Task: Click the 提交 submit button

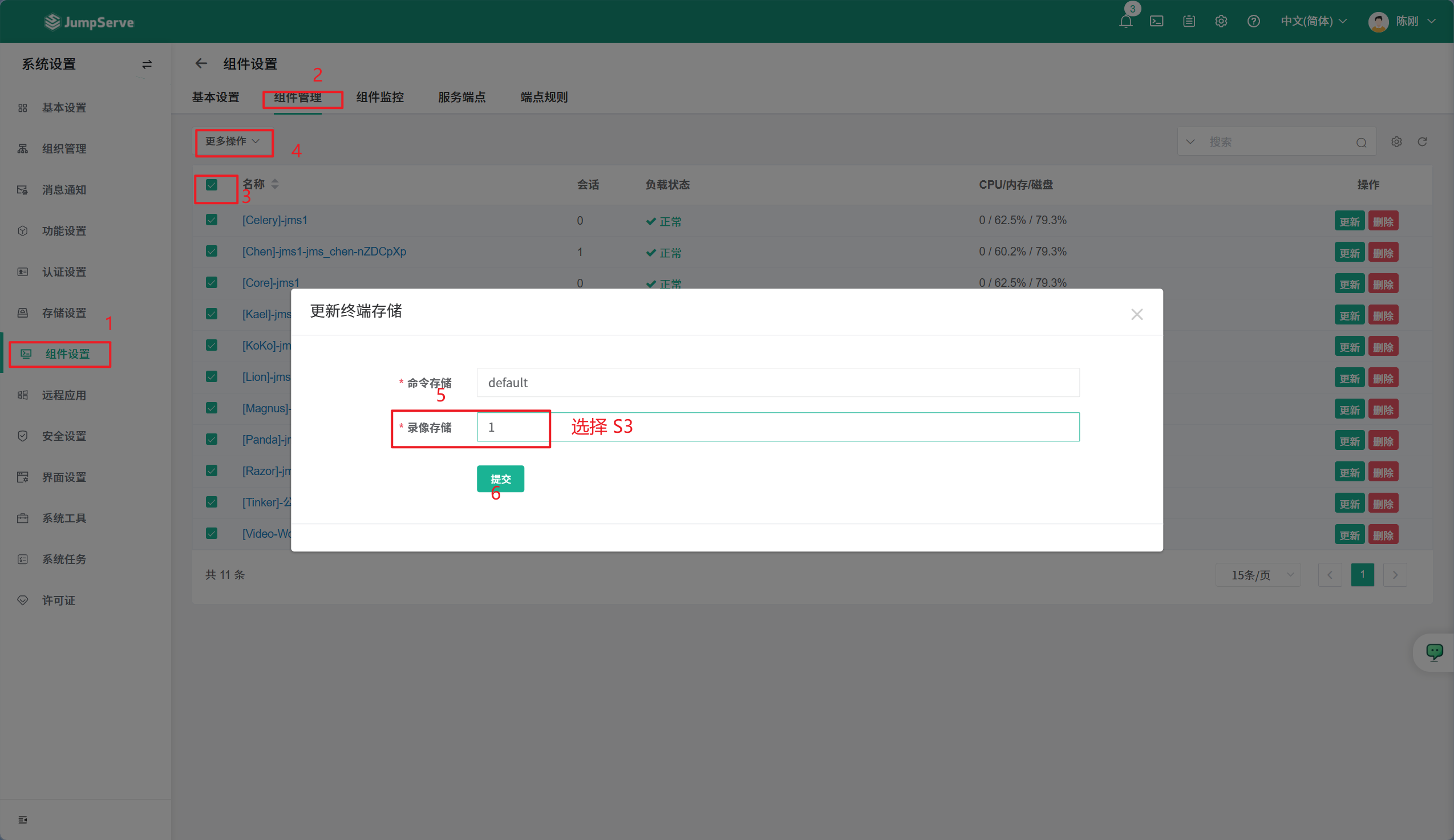Action: coord(500,479)
